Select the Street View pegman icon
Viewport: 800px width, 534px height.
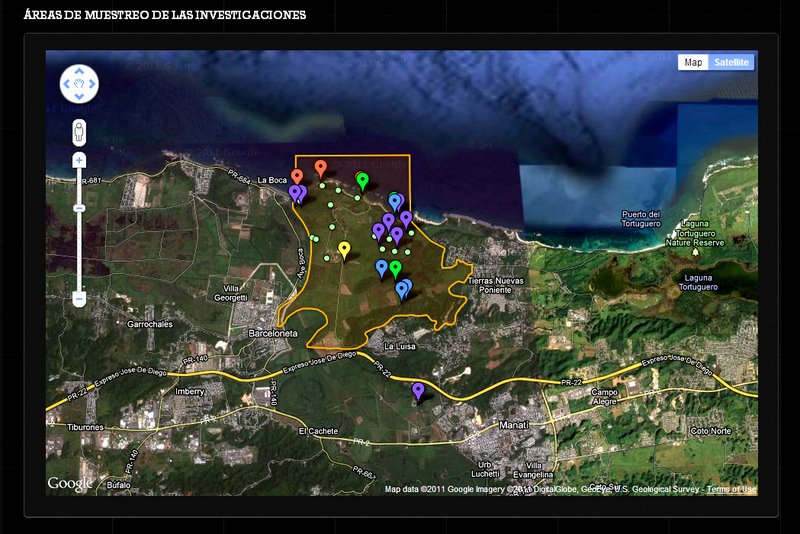[79, 132]
